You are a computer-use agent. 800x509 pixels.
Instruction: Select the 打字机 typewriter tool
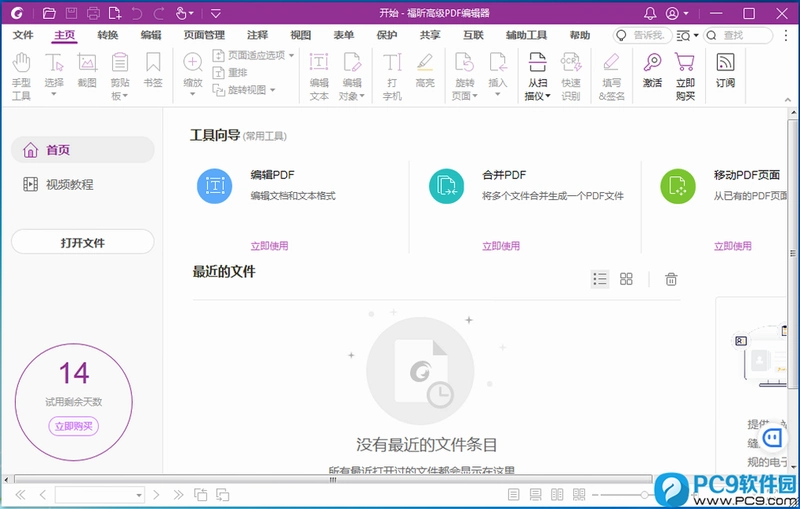tap(392, 76)
